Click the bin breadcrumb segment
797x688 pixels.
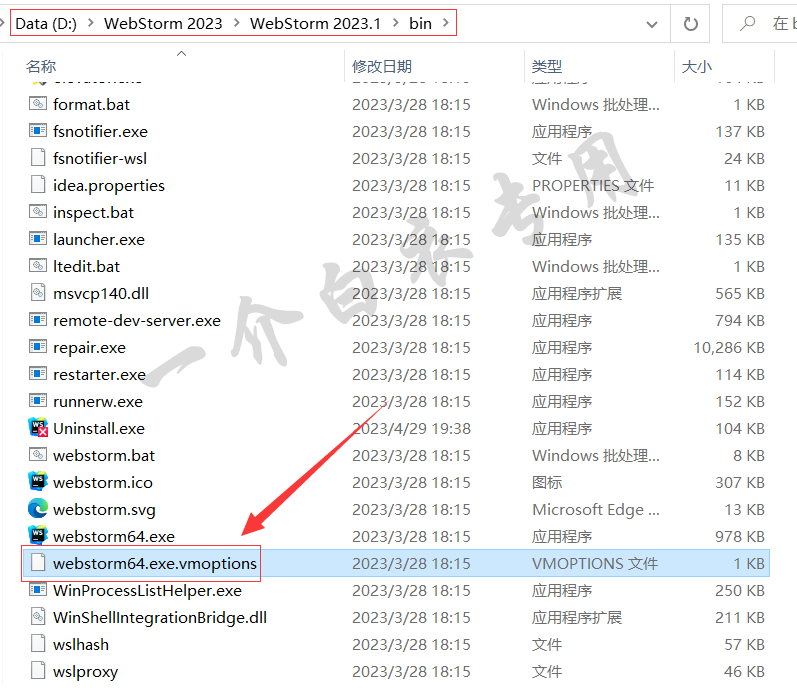click(x=420, y=23)
